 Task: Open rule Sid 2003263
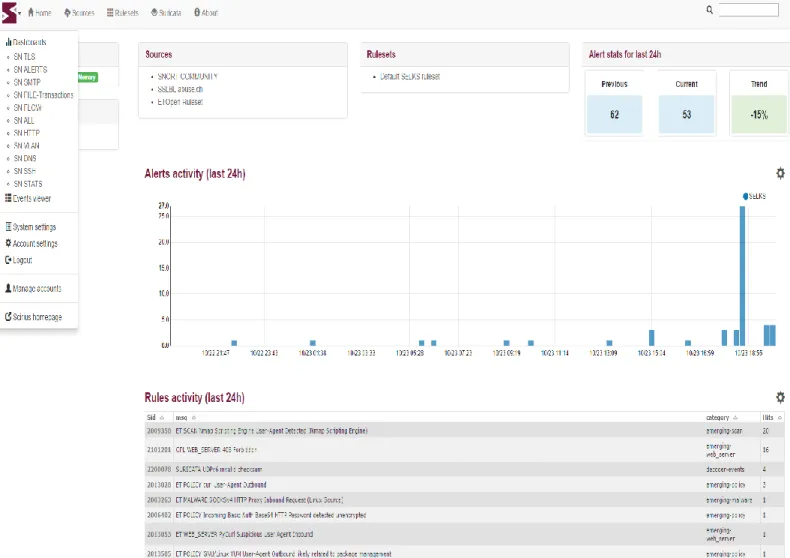159,500
